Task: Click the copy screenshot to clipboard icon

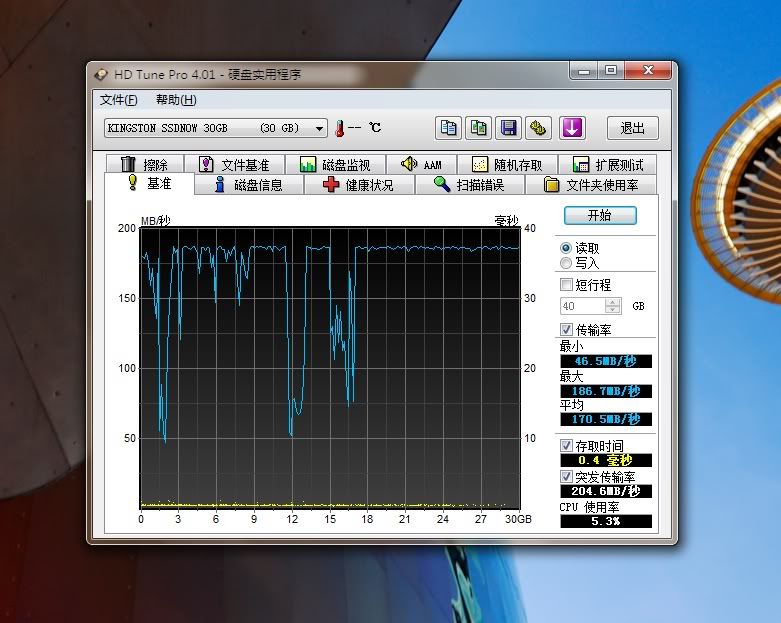Action: click(x=479, y=128)
